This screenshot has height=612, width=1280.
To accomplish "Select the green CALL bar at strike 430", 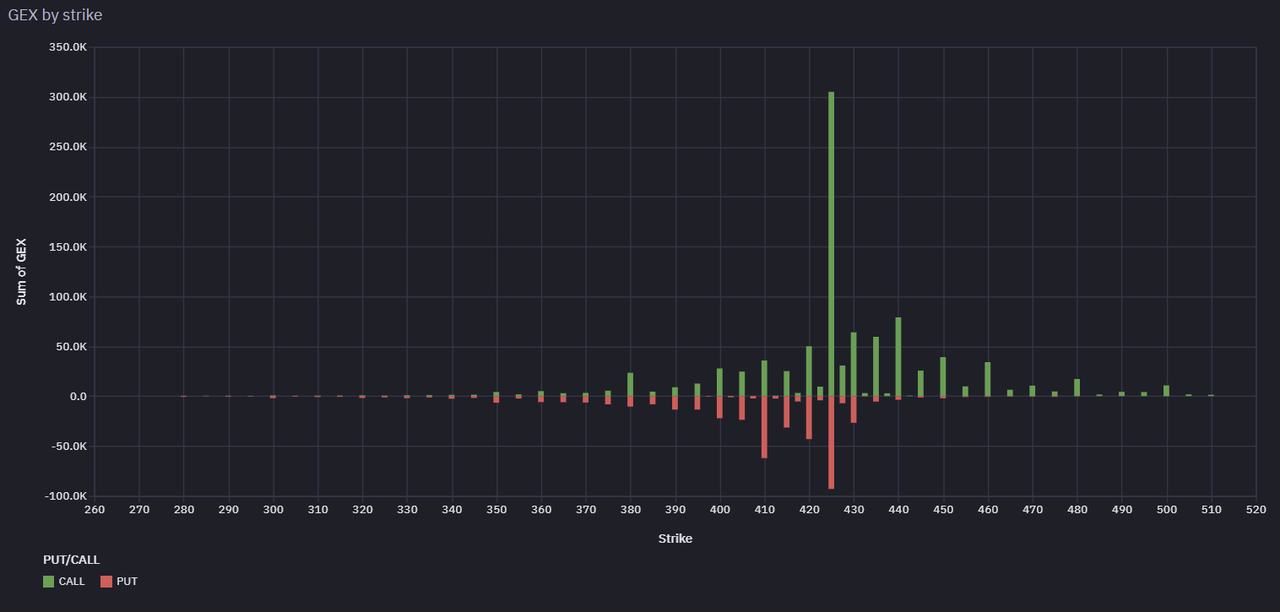I will (x=853, y=364).
